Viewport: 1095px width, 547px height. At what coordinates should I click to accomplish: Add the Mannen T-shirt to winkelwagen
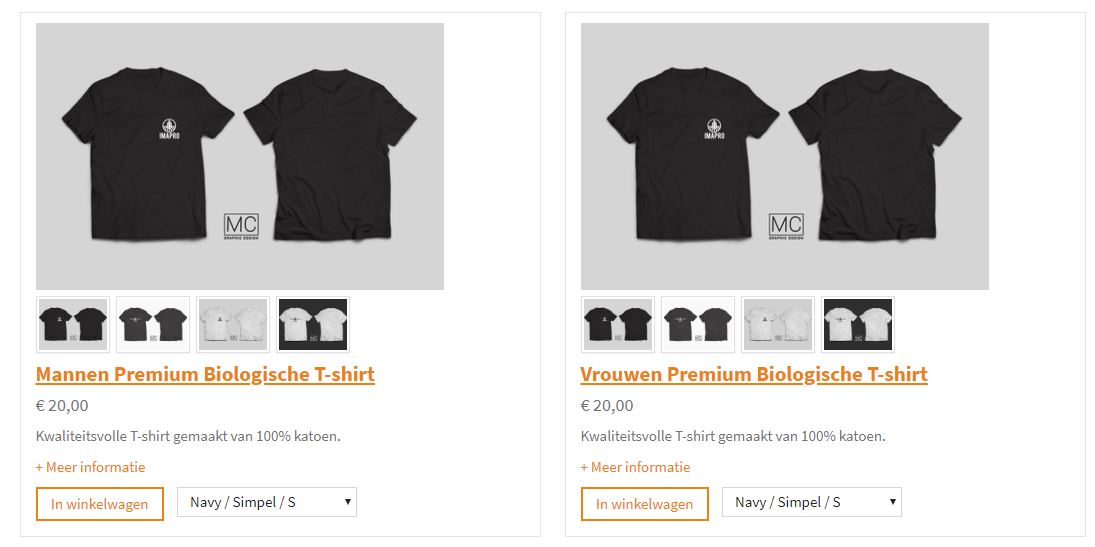tap(100, 504)
